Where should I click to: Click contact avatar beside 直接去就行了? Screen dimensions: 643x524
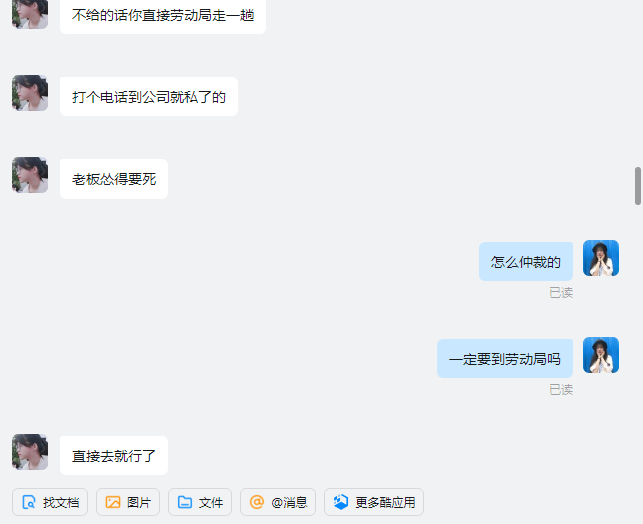[30, 452]
